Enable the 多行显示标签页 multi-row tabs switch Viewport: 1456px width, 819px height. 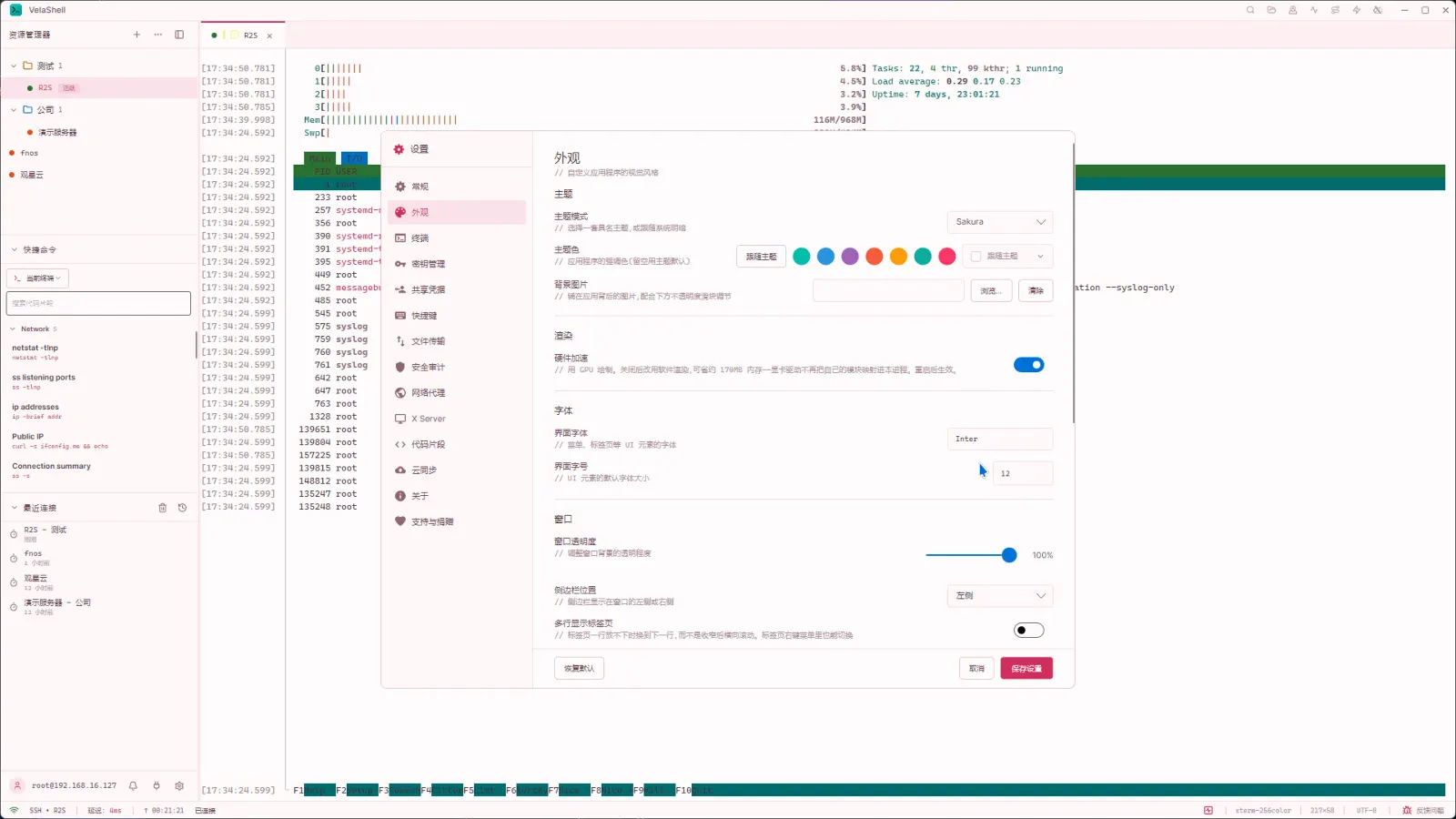coord(1029,630)
